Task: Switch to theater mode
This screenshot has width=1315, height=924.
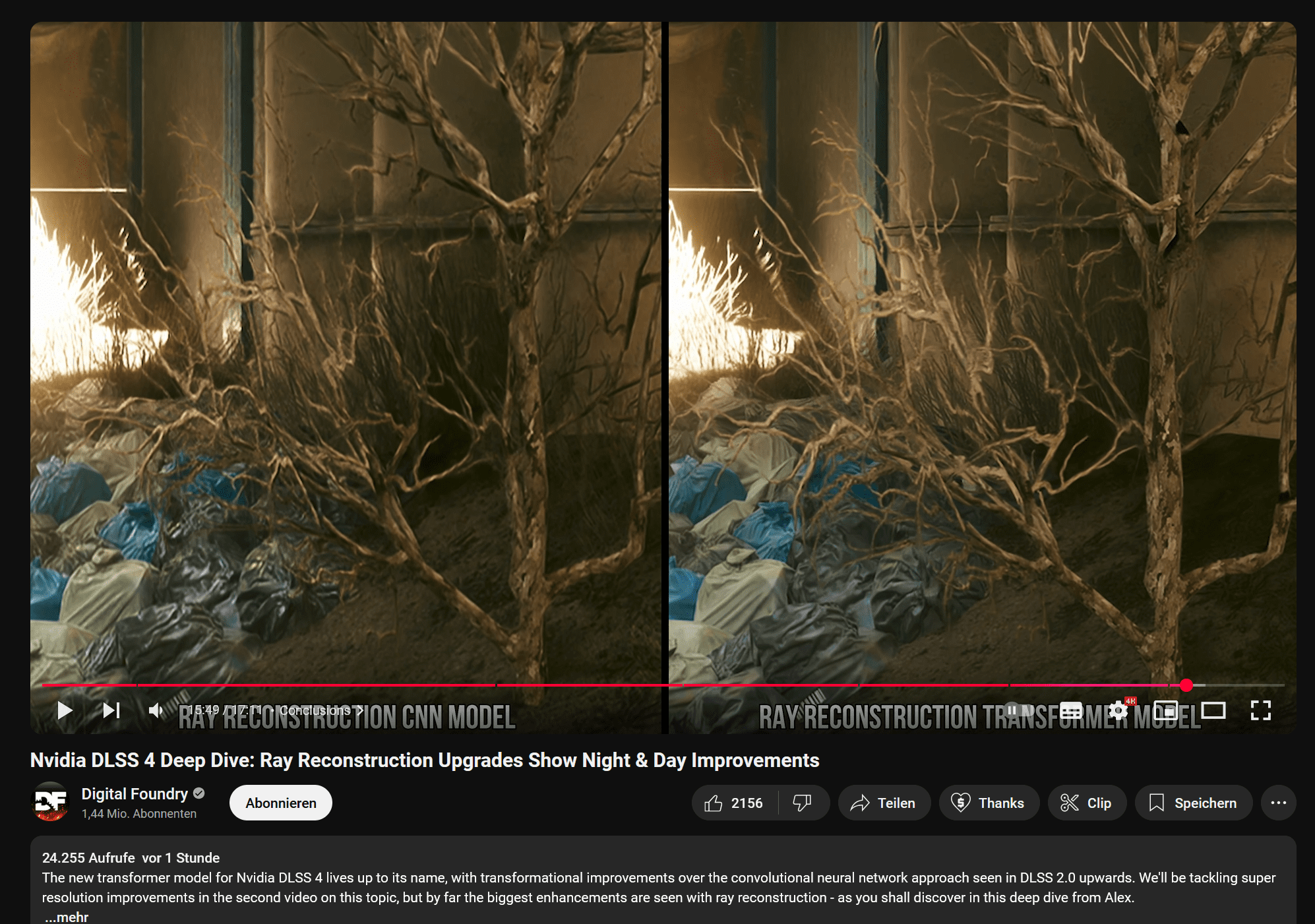Action: [x=1213, y=710]
